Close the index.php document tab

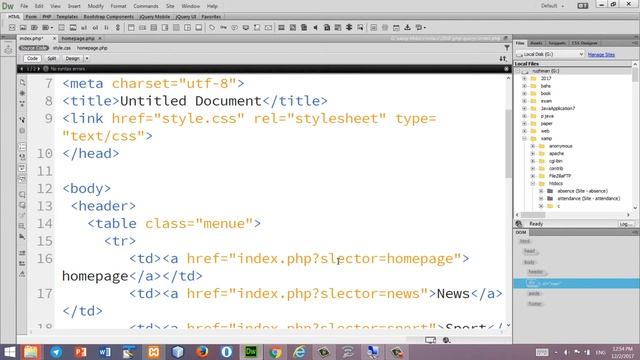54,38
